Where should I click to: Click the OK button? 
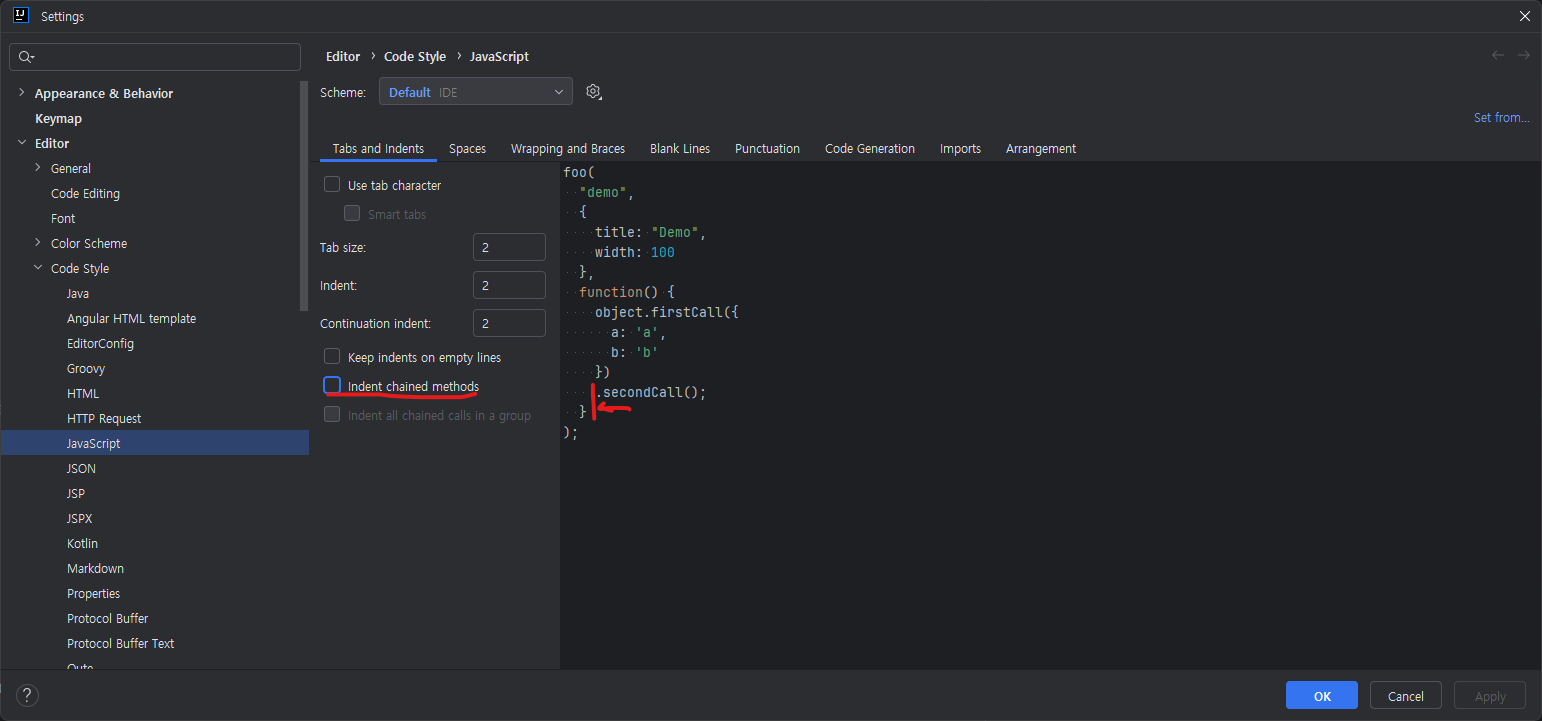[x=1321, y=696]
